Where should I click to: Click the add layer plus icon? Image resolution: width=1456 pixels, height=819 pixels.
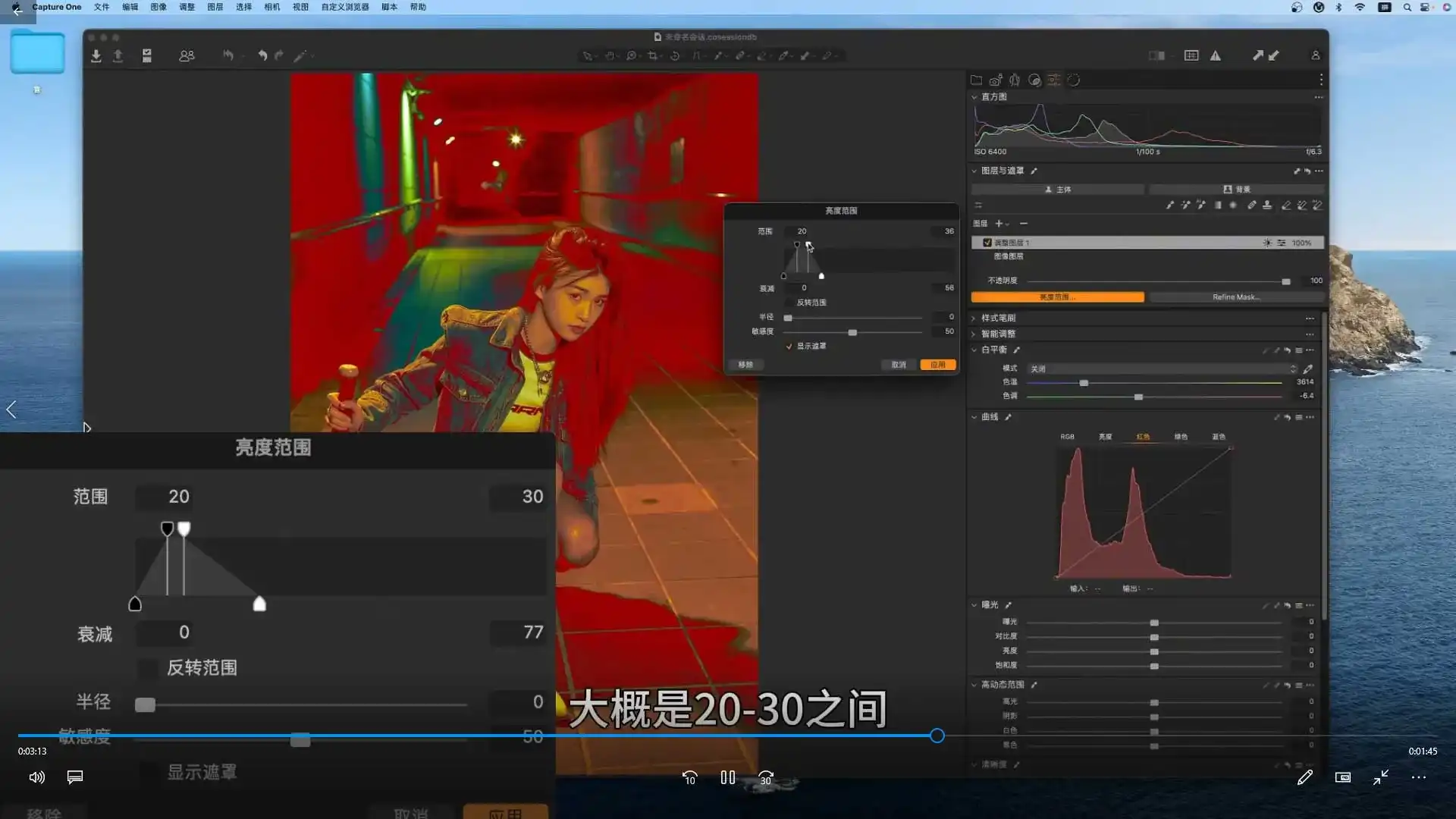pos(999,224)
